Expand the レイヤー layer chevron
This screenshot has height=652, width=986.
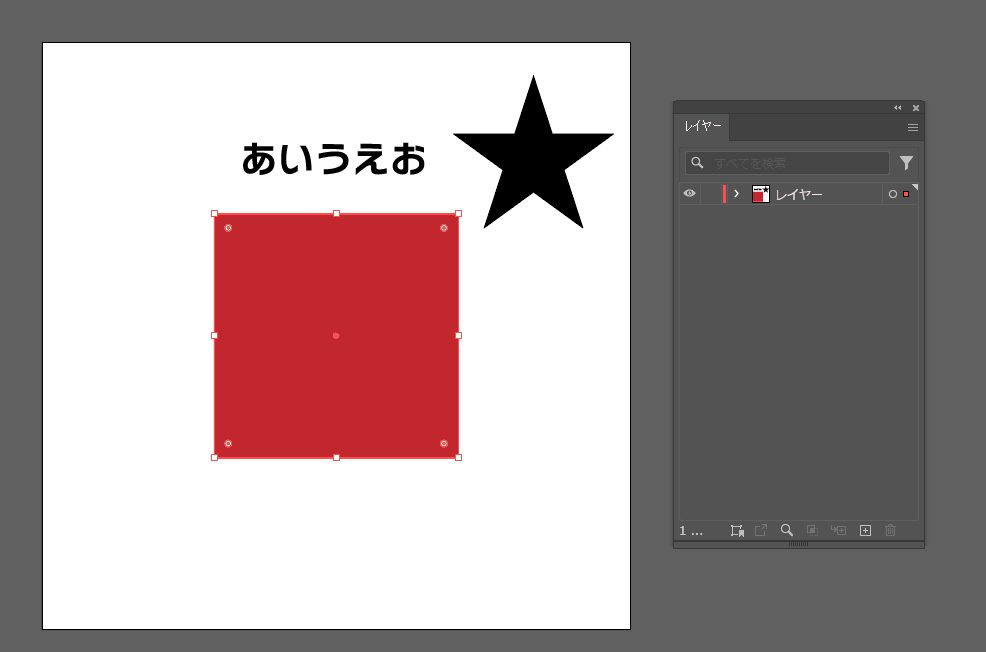pos(736,194)
